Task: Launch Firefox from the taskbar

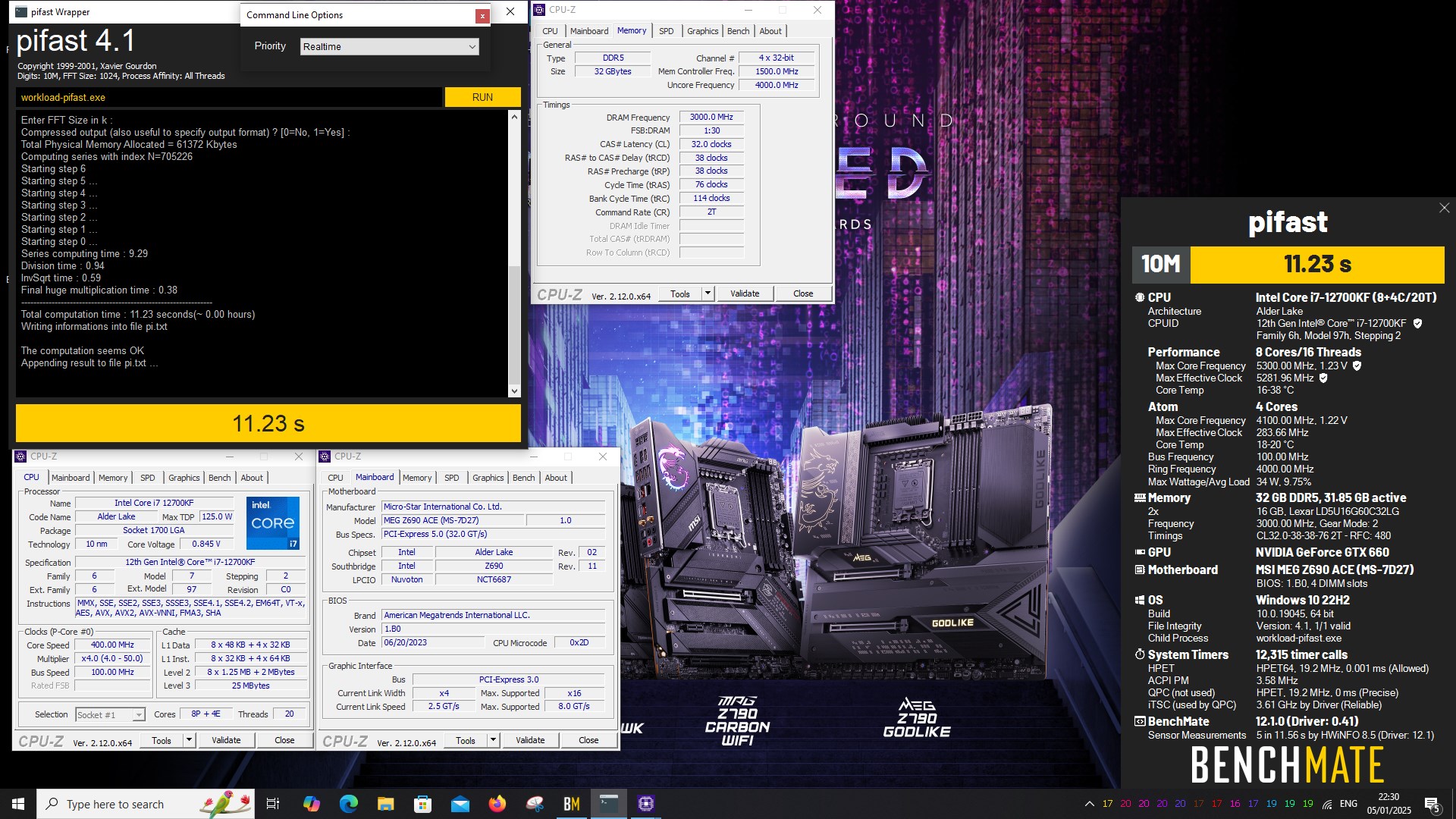Action: [x=497, y=804]
